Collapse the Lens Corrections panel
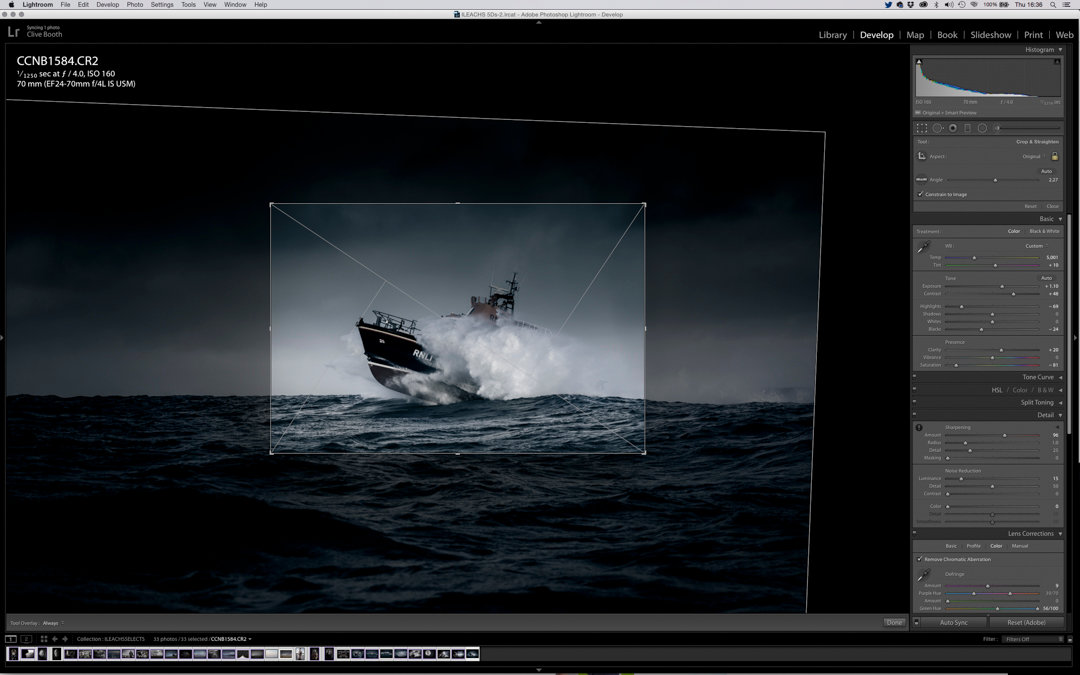 click(x=1060, y=534)
